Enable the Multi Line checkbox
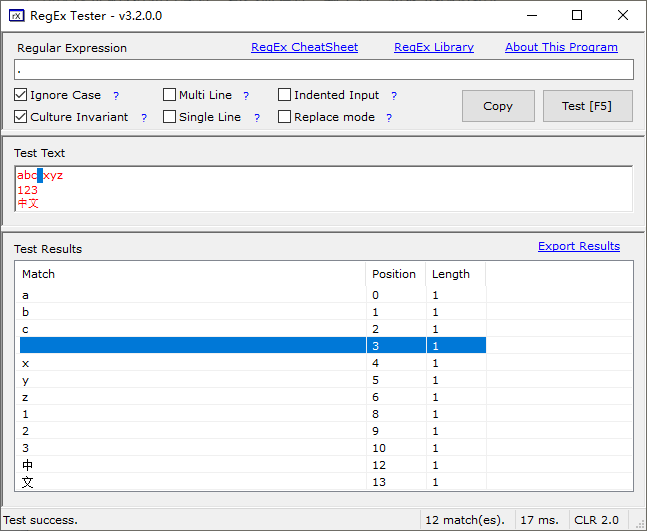Image resolution: width=647 pixels, height=531 pixels. click(170, 95)
